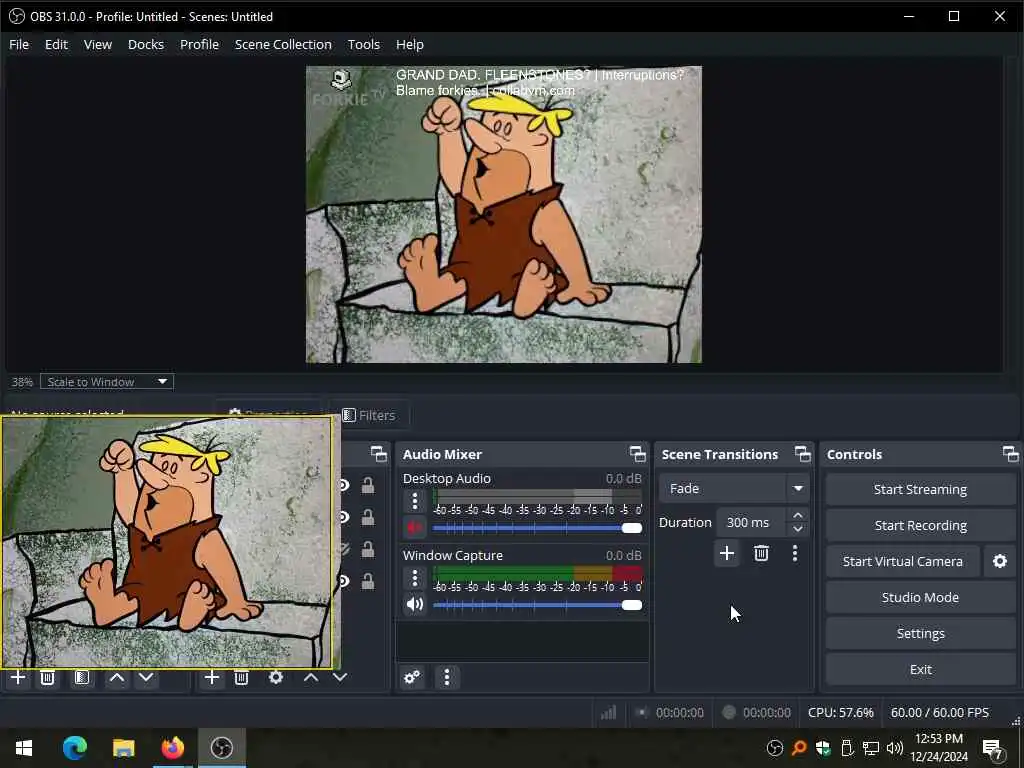This screenshot has height=768, width=1024.
Task: Add a new scene transition
Action: click(727, 554)
